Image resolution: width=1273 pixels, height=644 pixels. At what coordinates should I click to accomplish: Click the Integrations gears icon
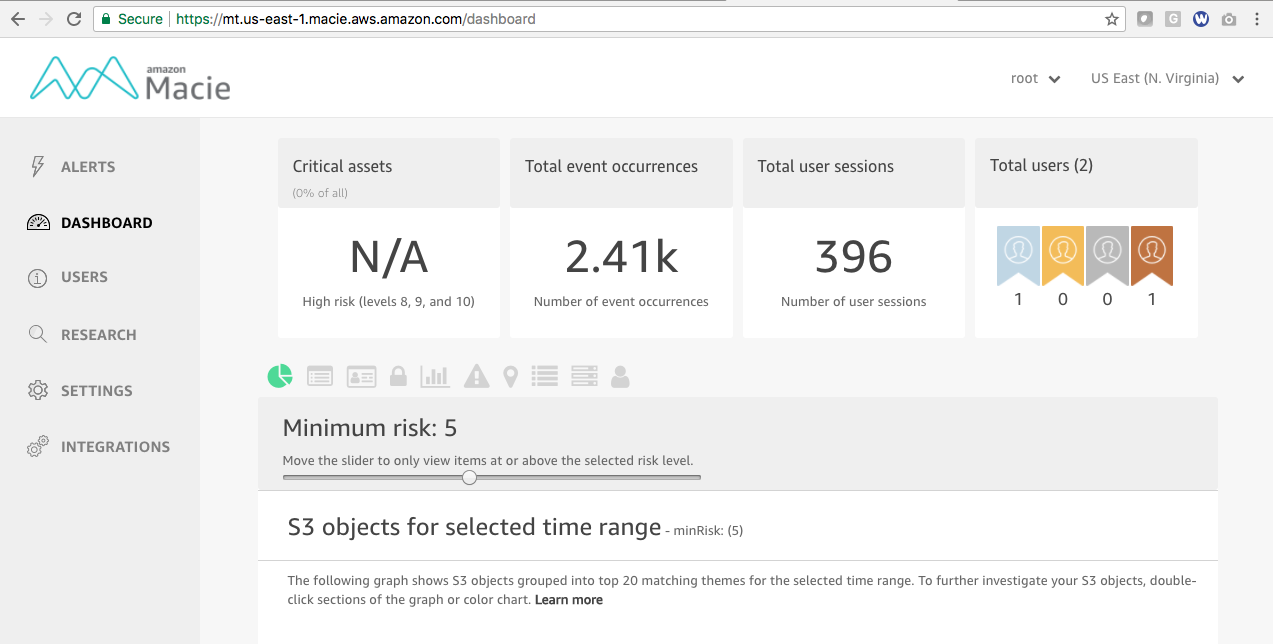pyautogui.click(x=38, y=446)
